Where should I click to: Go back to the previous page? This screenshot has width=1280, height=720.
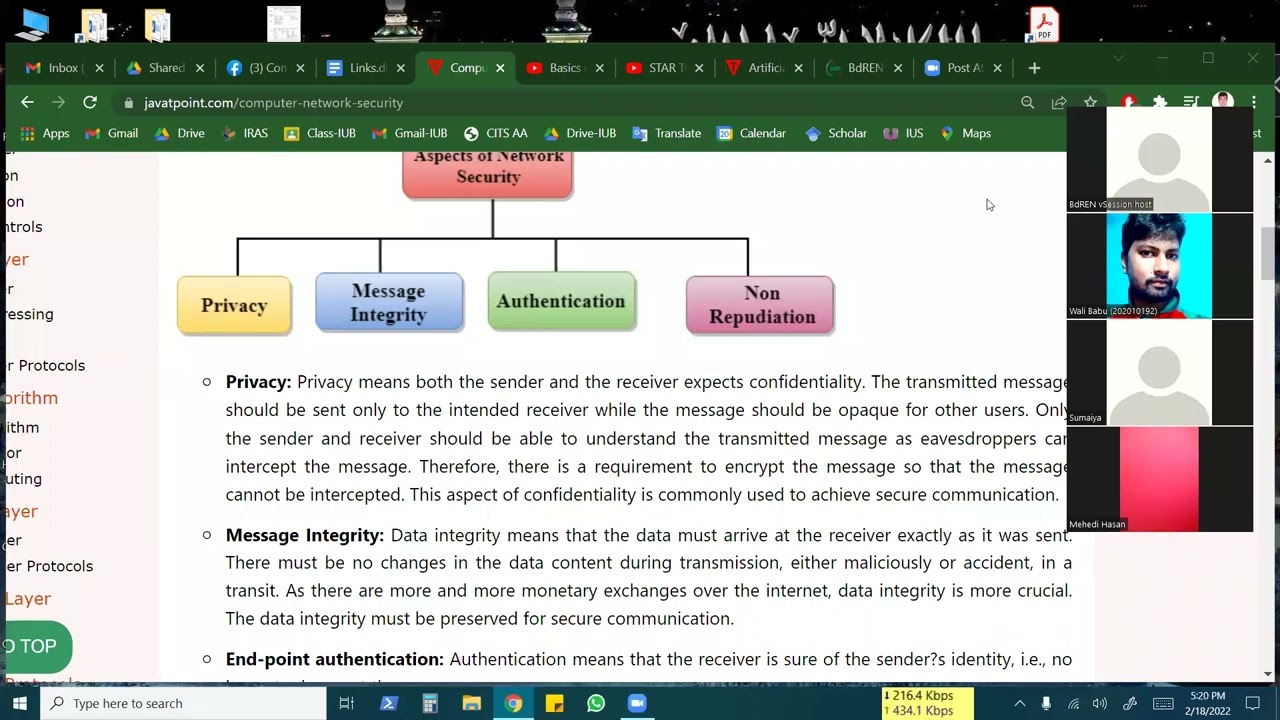click(27, 102)
